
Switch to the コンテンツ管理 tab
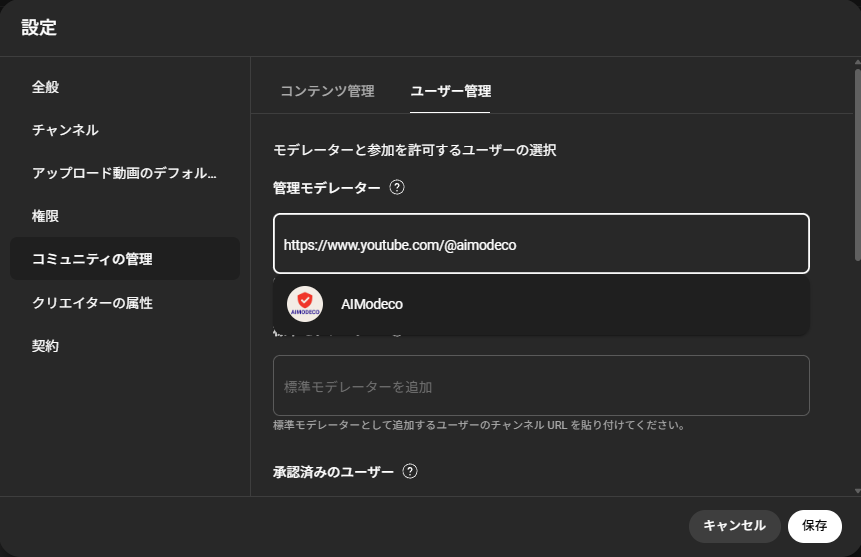[327, 91]
